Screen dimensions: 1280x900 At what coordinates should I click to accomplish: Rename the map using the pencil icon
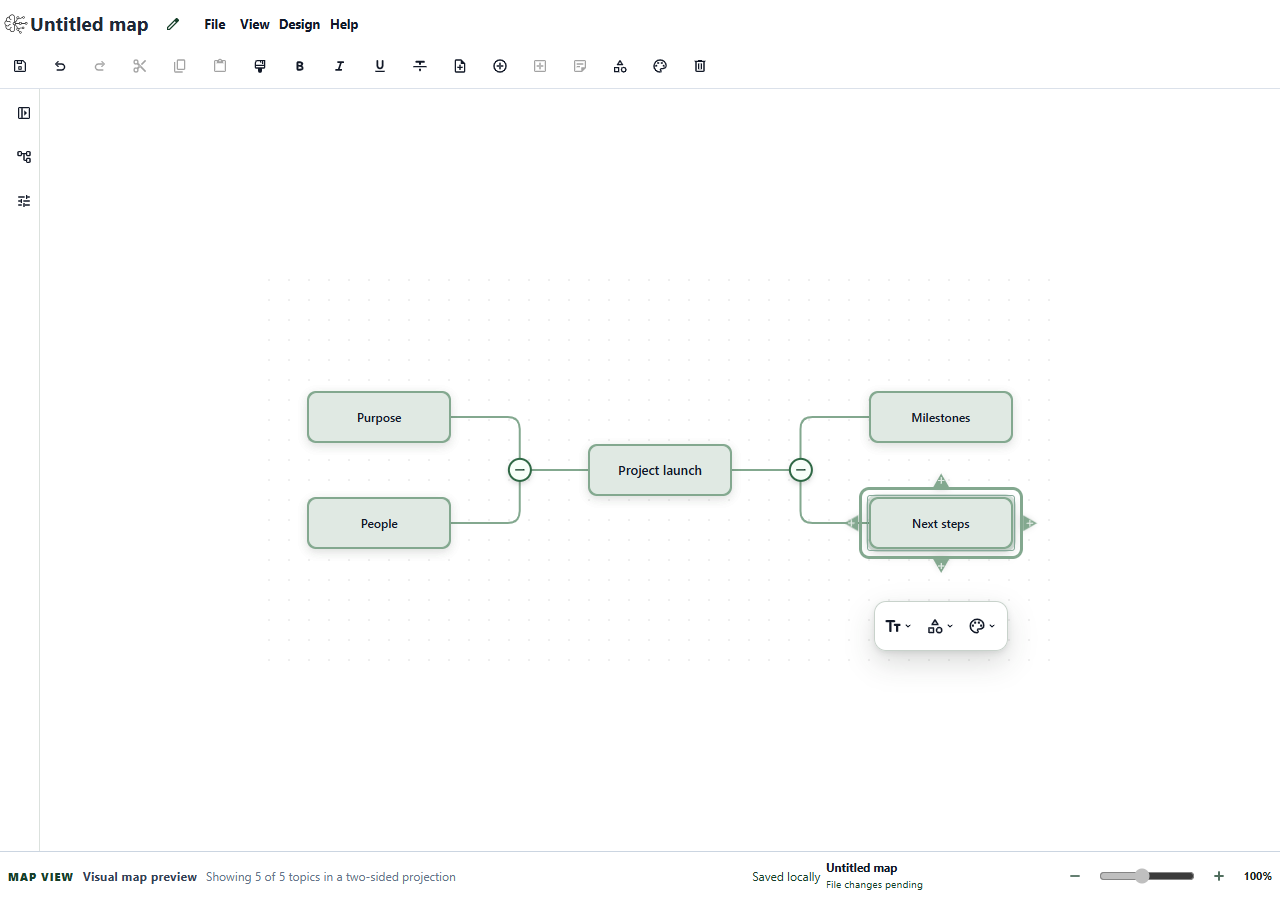click(x=173, y=24)
